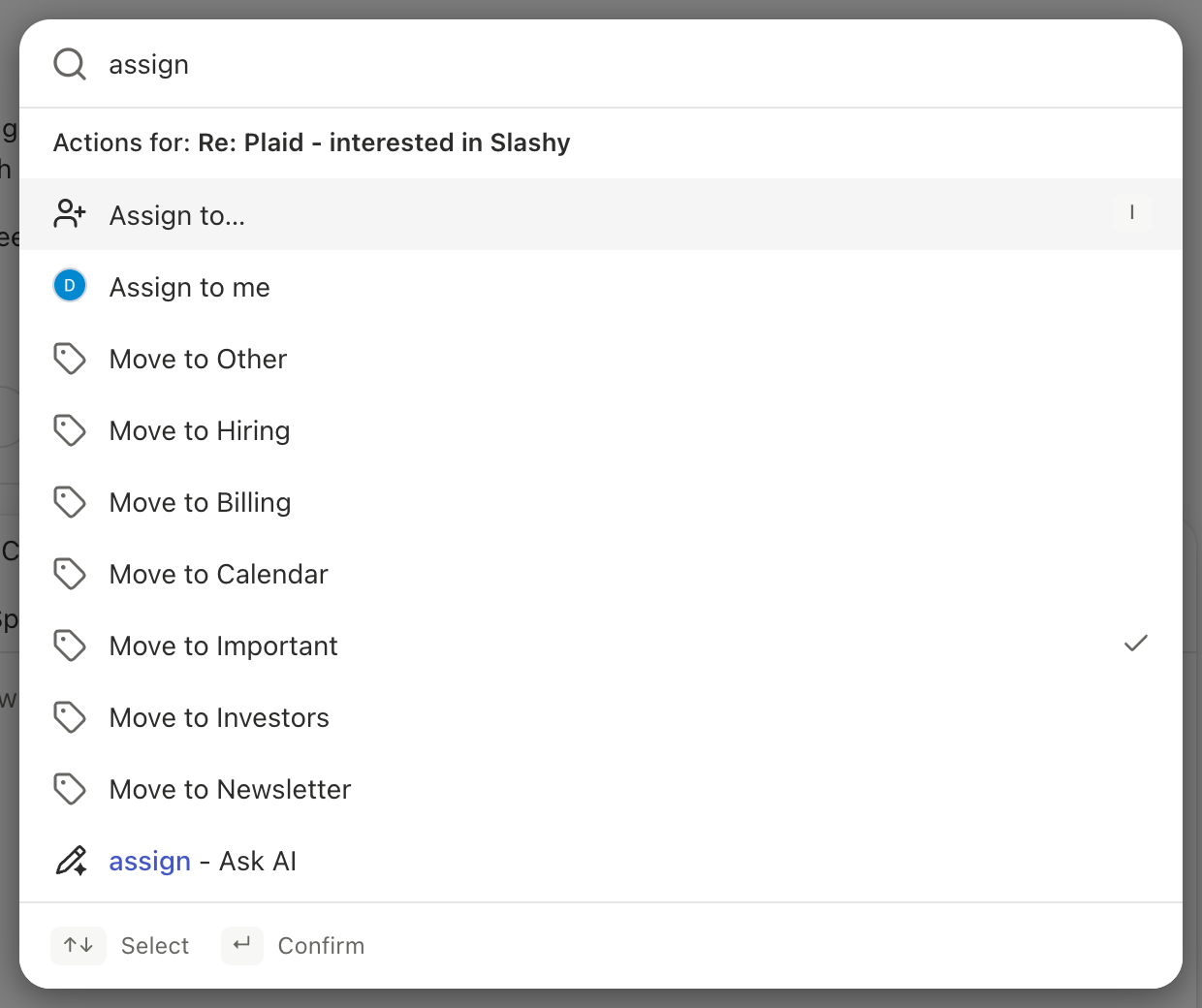The width and height of the screenshot is (1202, 1008).
Task: Select the 'Assign to...' action
Action: tap(601, 214)
